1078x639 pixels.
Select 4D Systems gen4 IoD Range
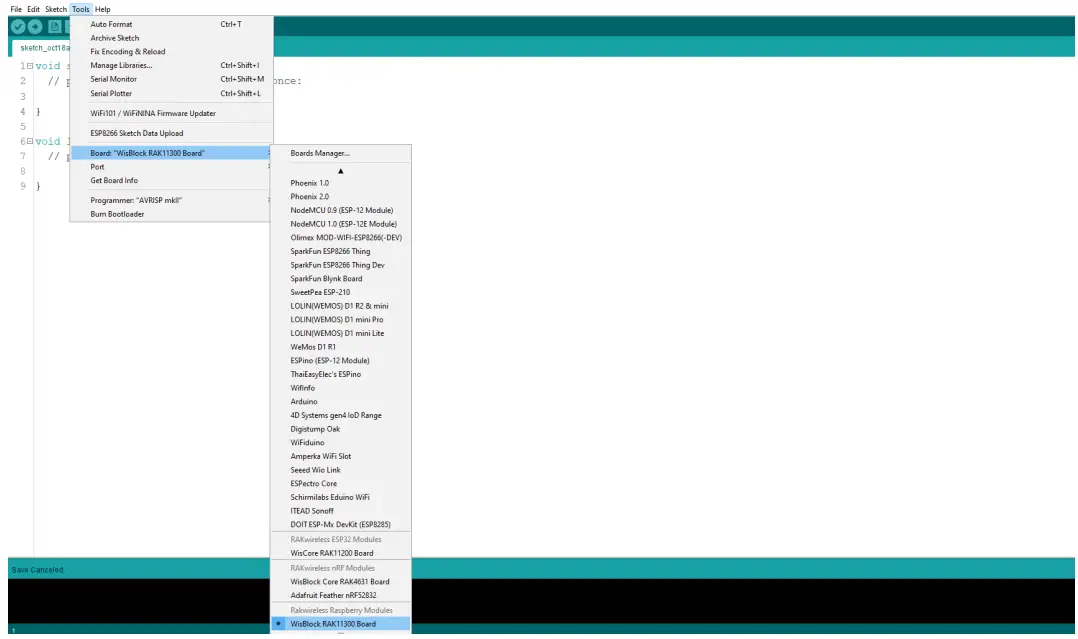pos(341,415)
